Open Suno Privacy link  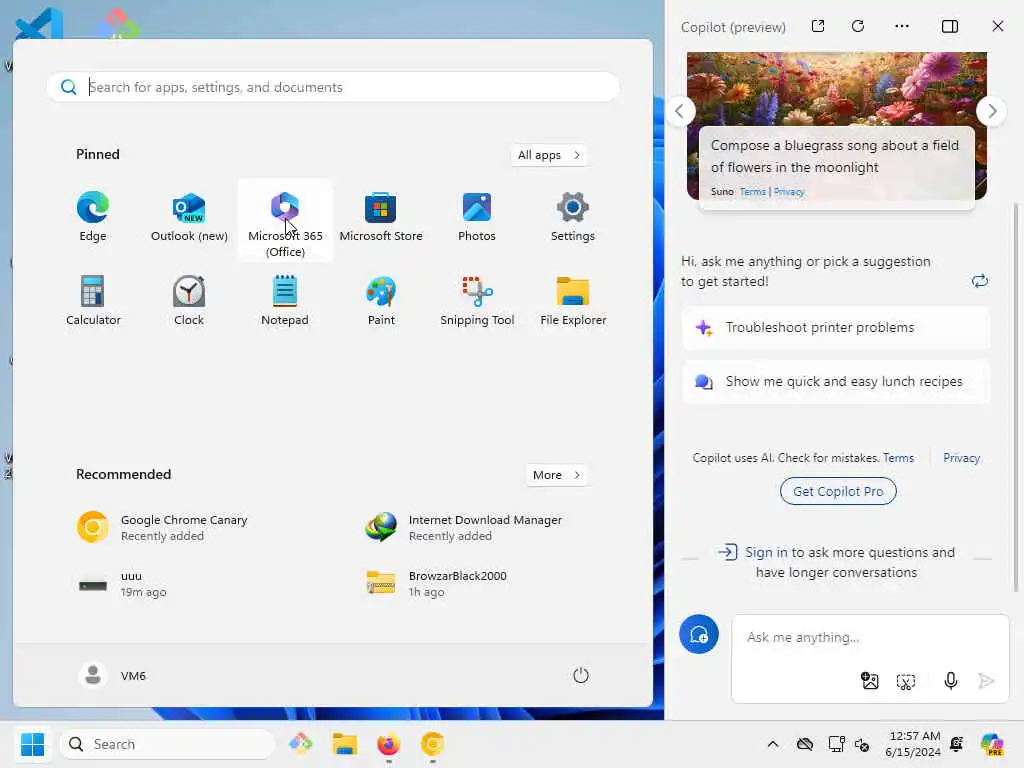tap(789, 192)
